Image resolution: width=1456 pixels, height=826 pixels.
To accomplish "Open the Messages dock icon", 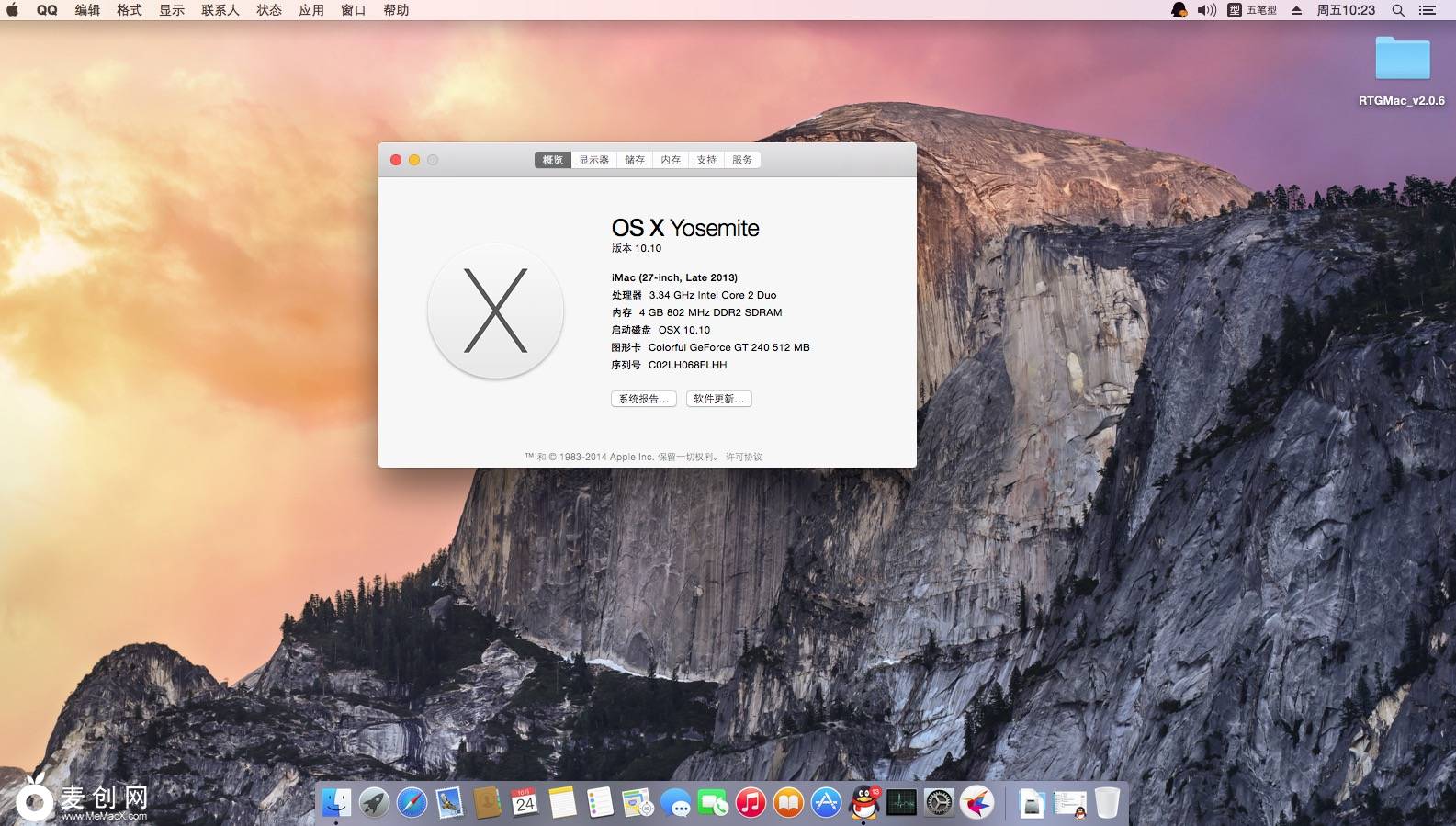I will pos(676,803).
